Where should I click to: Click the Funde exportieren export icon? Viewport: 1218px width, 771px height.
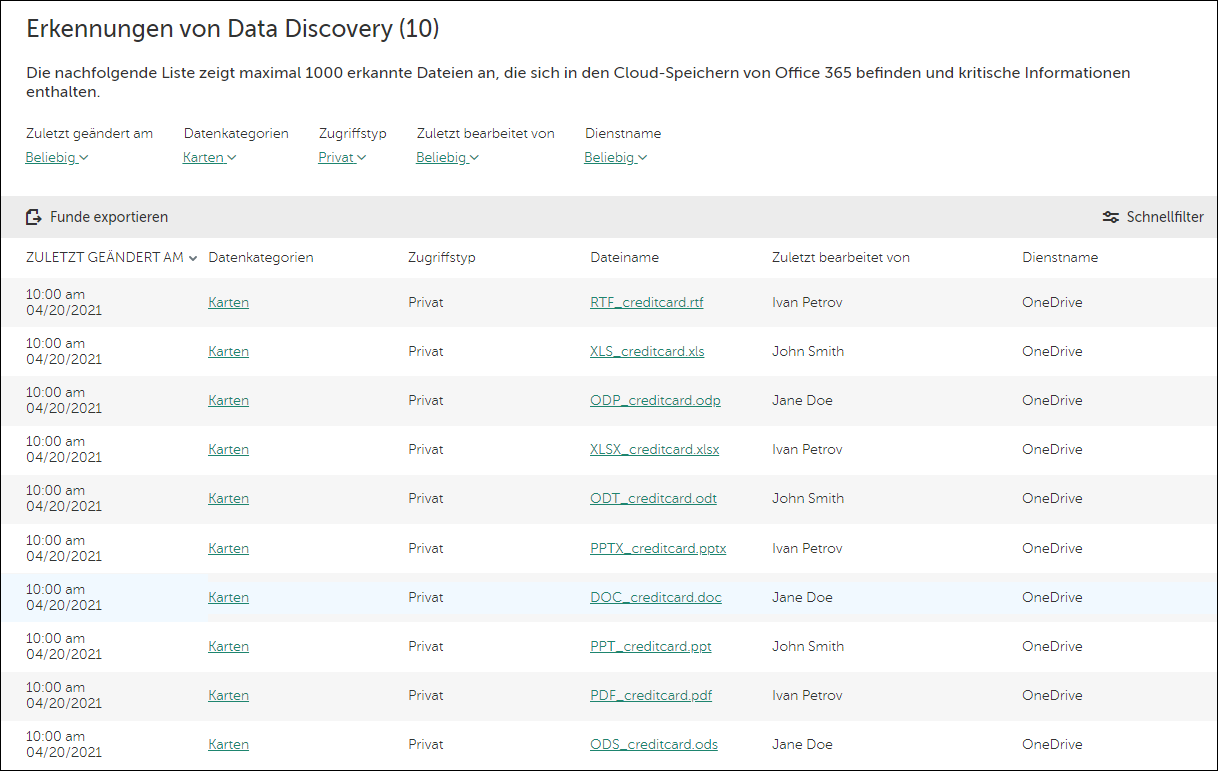click(34, 216)
